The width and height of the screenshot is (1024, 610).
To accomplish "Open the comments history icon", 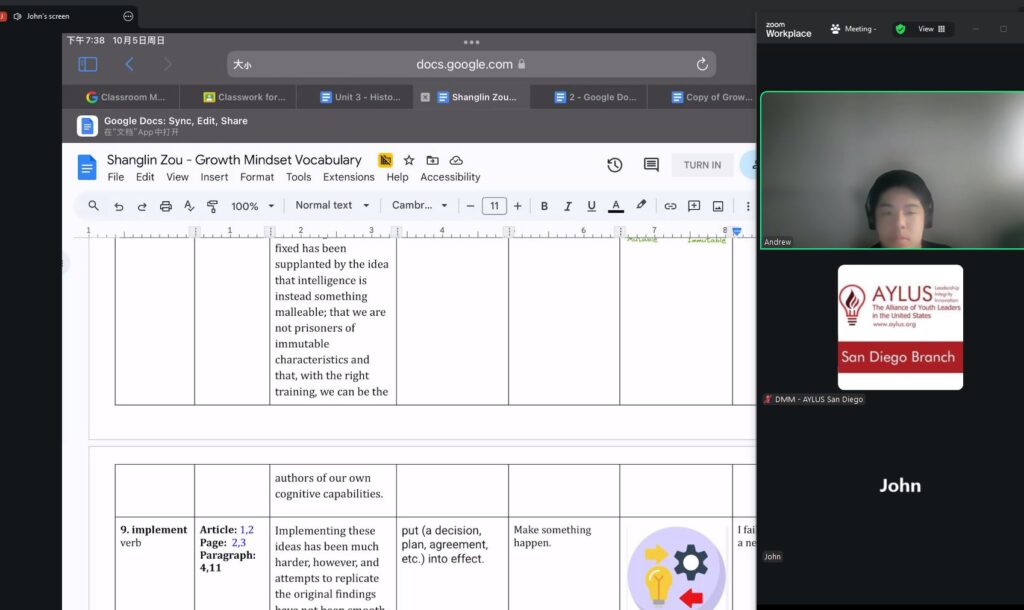I will point(651,165).
